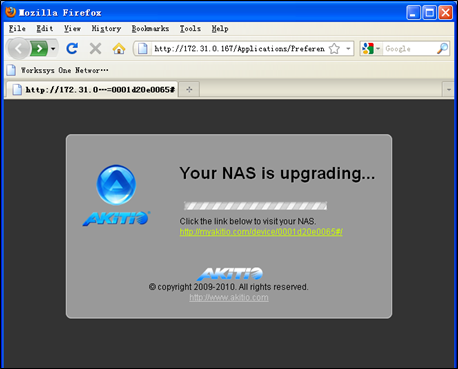The width and height of the screenshot is (458, 369).
Task: Open the File menu
Action: click(x=17, y=29)
